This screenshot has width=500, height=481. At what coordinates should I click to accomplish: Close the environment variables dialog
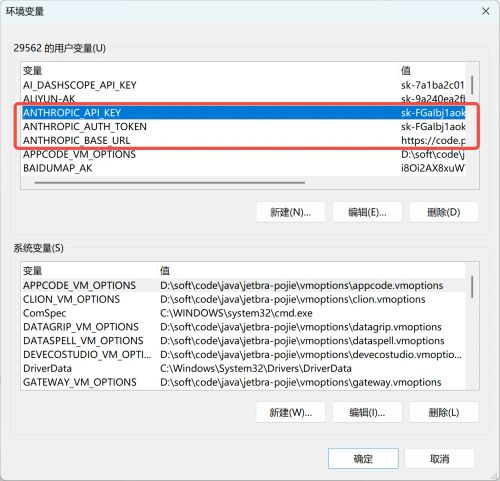pyautogui.click(x=486, y=11)
